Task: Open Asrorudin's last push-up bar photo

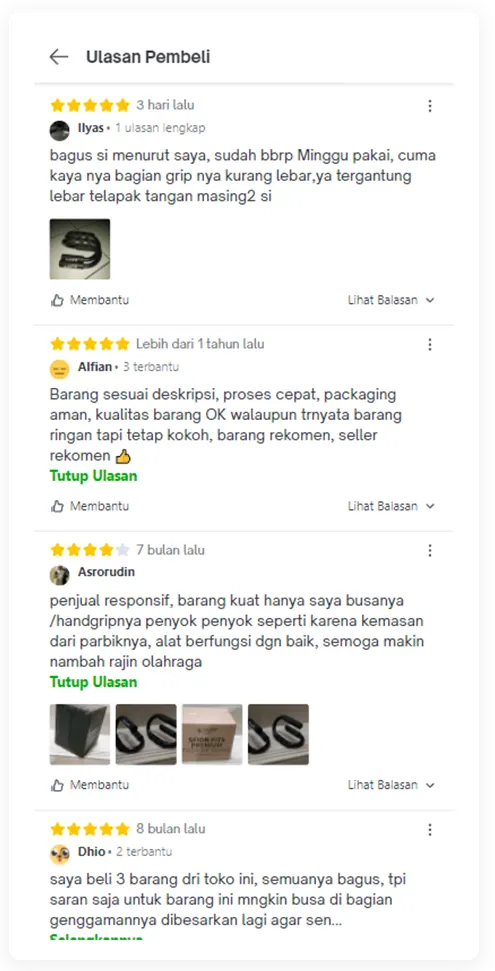Action: click(x=278, y=734)
